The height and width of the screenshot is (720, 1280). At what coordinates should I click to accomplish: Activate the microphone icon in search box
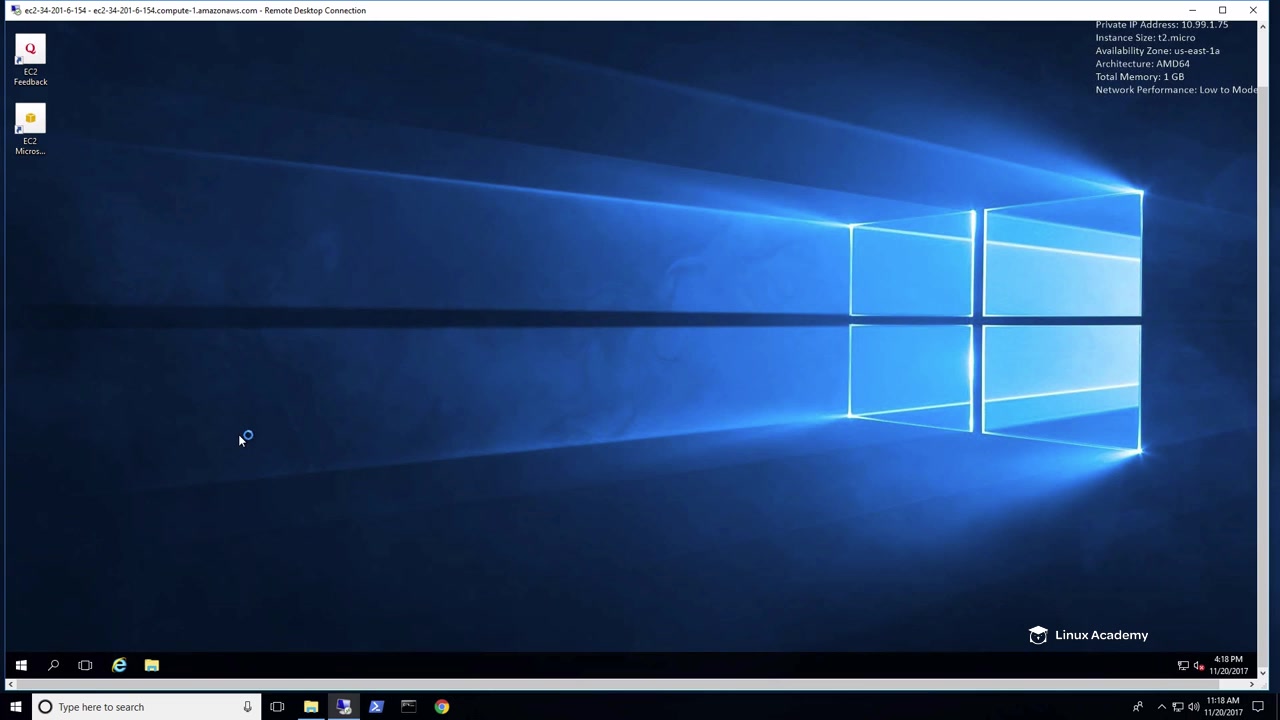[x=247, y=707]
